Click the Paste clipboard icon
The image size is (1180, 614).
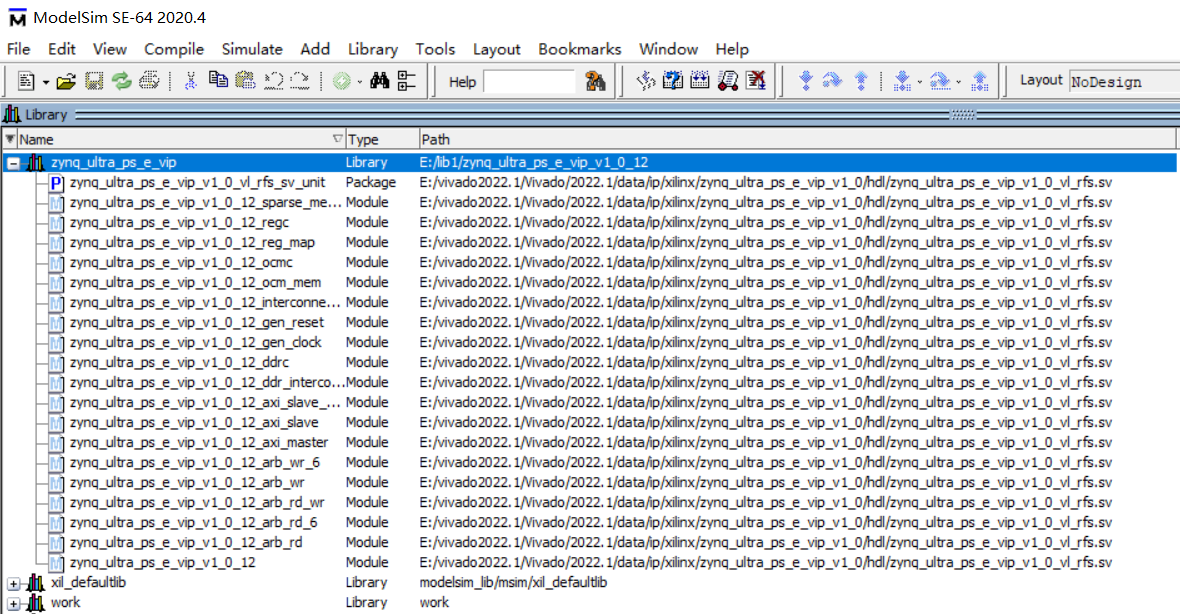tap(245, 81)
